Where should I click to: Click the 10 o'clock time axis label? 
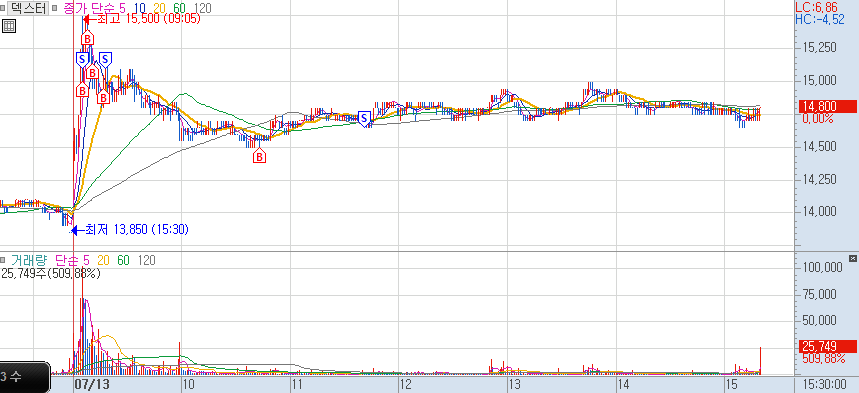pos(188,383)
